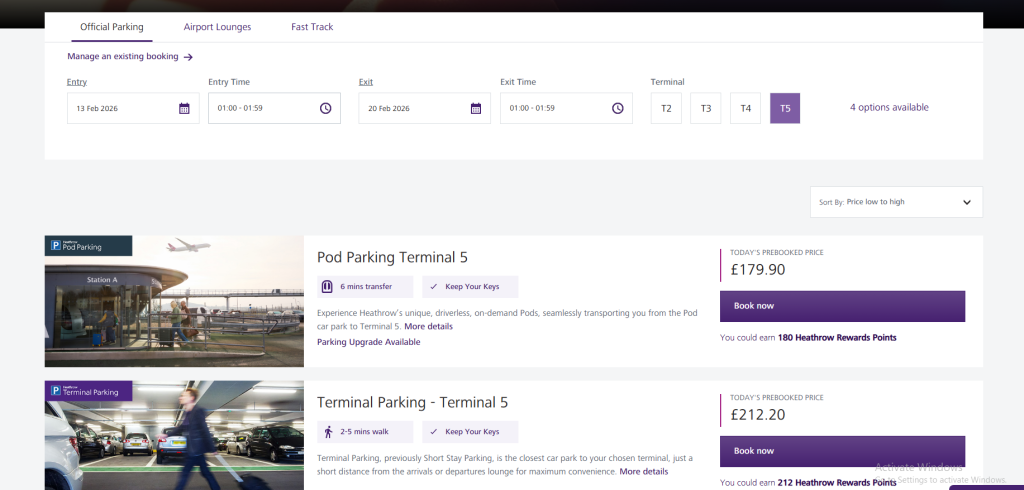Image resolution: width=1024 pixels, height=490 pixels.
Task: Click the 6 mins transfer tag
Action: (365, 287)
